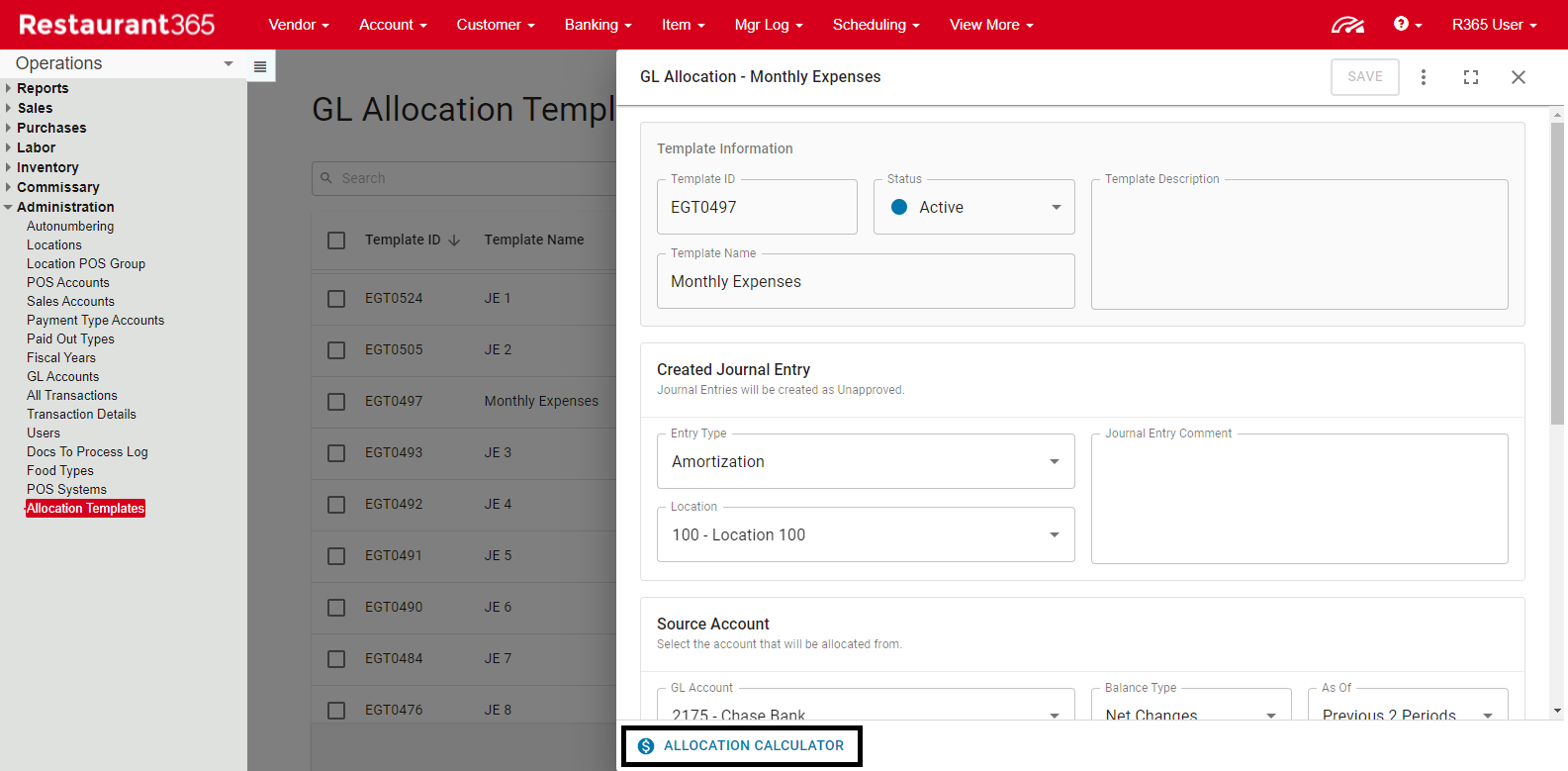Open the Status dropdown
Viewport: 1568px width, 771px height.
(x=974, y=207)
